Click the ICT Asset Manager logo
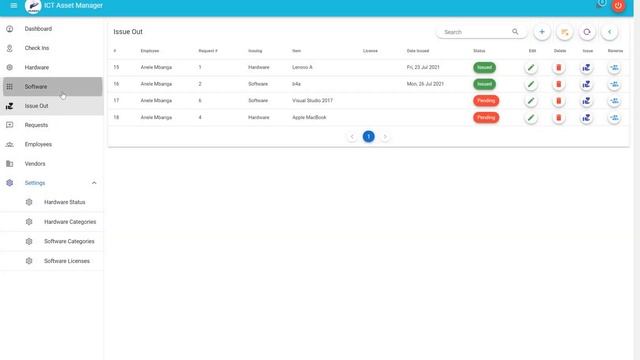 point(33,6)
